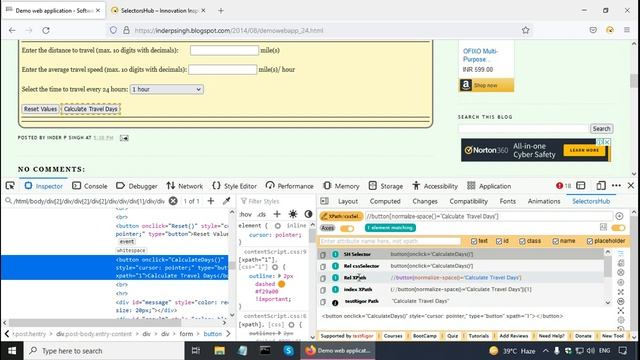Click the Calculate Travel Days button
This screenshot has height=360, width=640.
[91, 109]
